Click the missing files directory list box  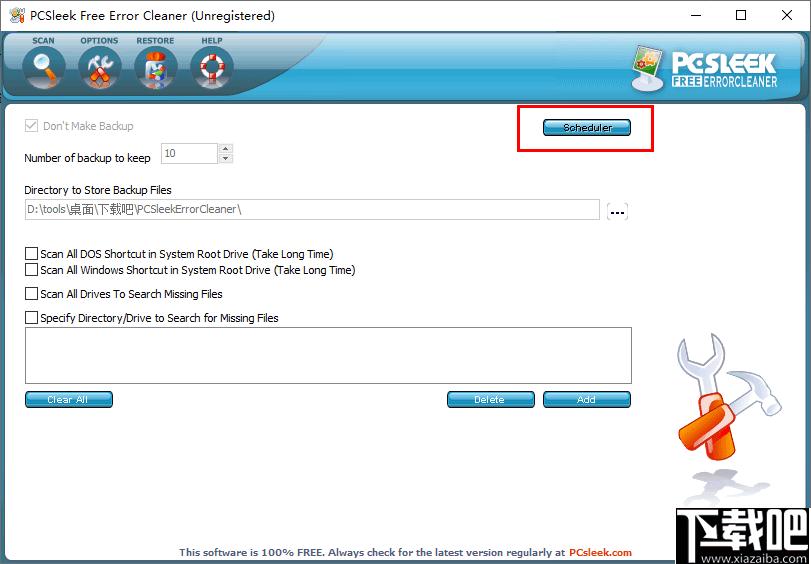(328, 355)
